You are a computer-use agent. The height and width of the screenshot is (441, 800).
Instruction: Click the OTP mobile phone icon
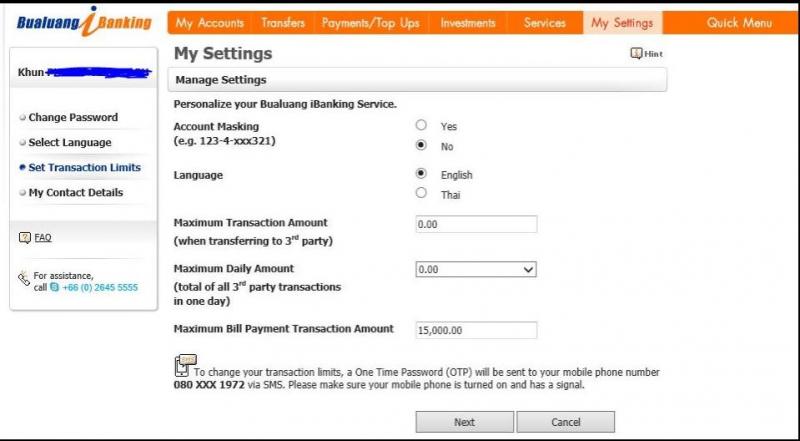[182, 366]
